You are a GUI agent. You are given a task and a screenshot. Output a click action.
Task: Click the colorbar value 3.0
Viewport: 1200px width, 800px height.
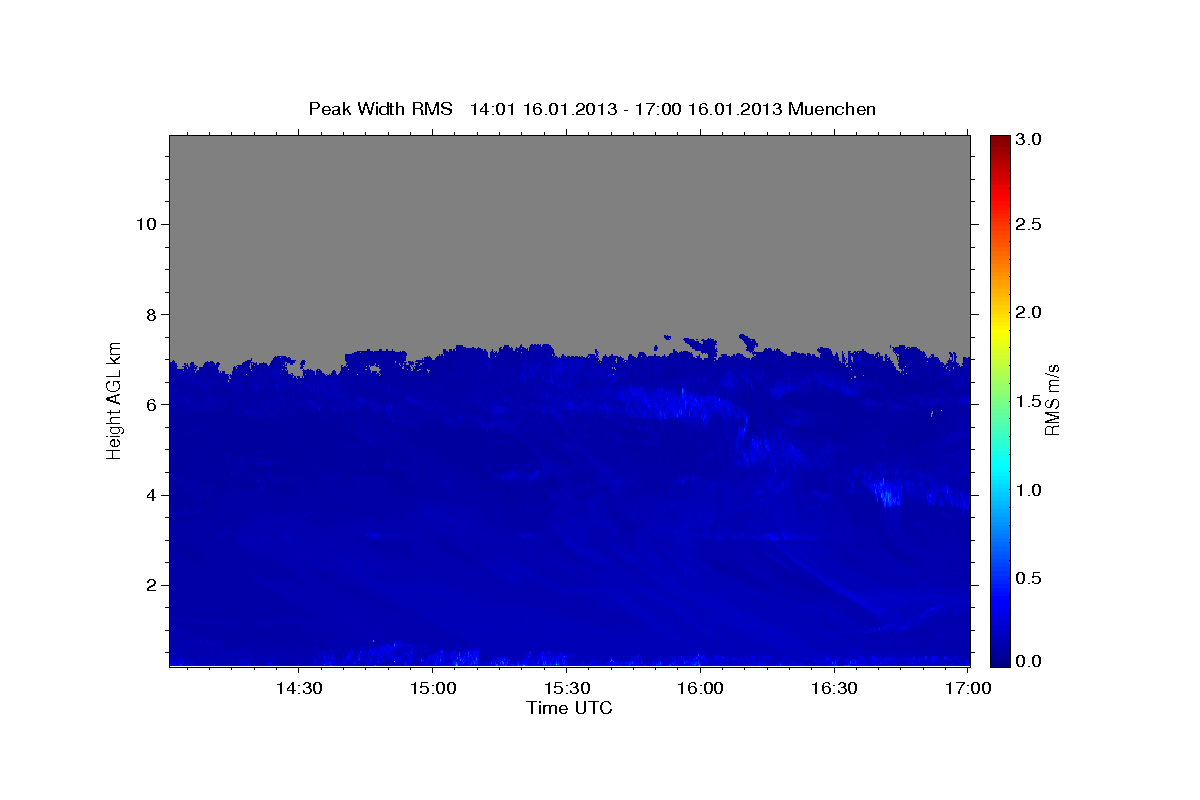1029,140
